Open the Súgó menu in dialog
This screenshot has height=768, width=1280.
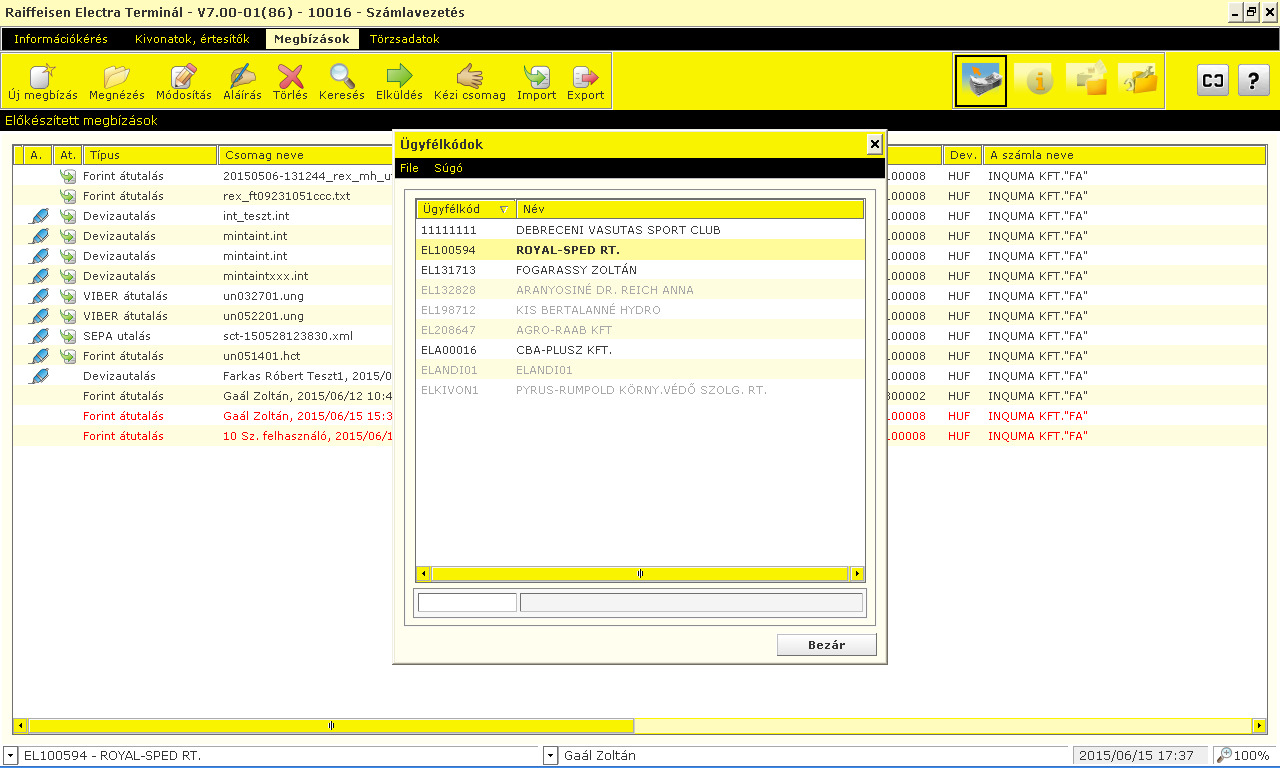click(x=448, y=168)
